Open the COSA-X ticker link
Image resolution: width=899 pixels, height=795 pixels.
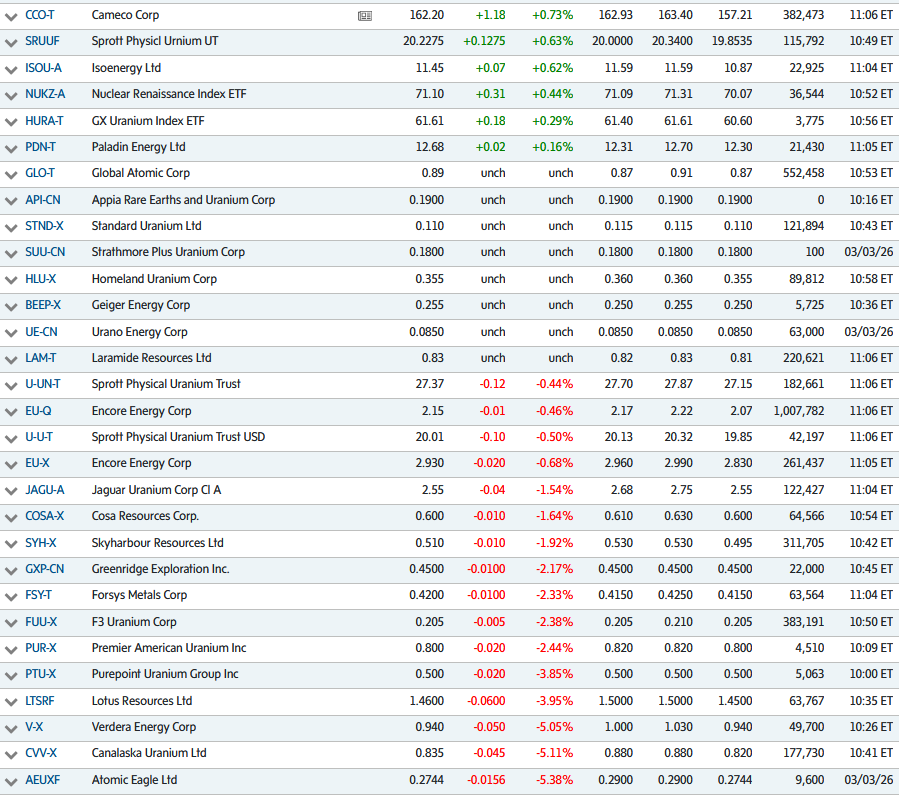click(44, 516)
